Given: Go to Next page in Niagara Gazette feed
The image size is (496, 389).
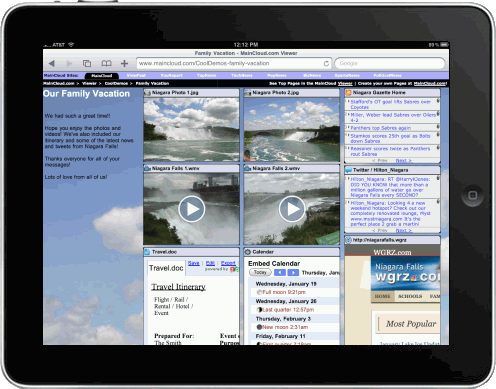Looking at the screenshot, I should tap(403, 161).
